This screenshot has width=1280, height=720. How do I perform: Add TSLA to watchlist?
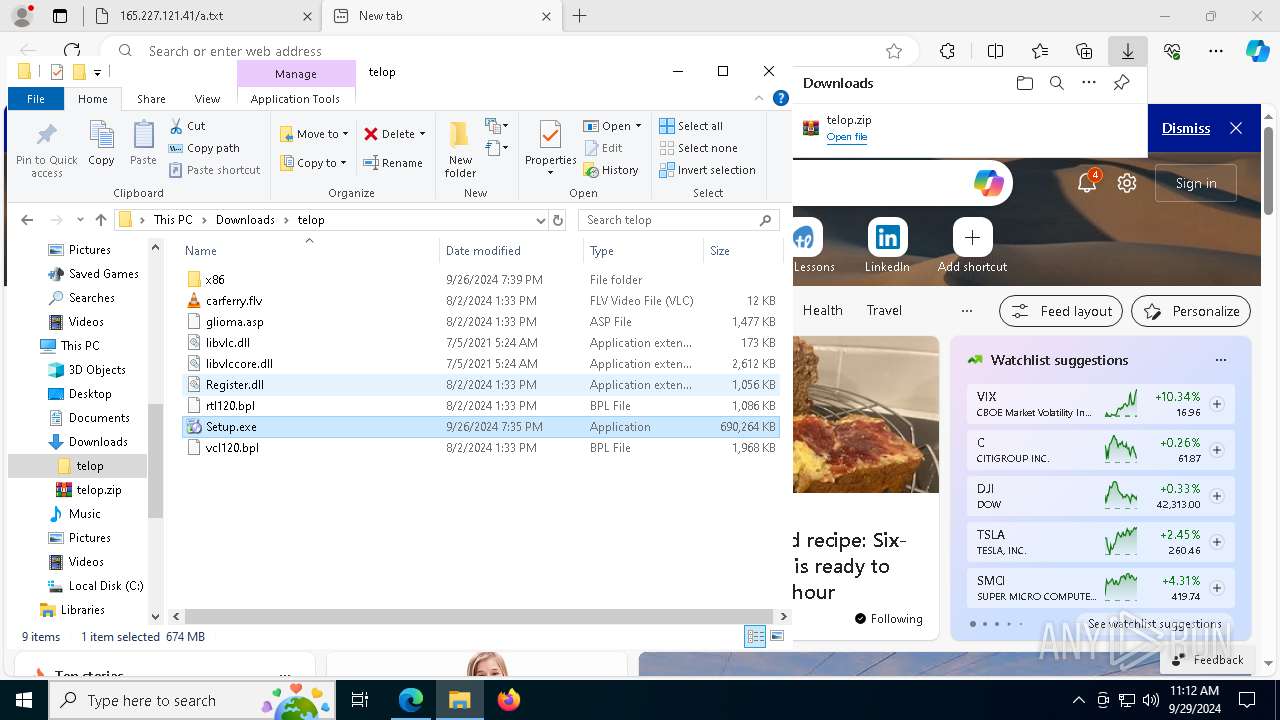pos(1217,542)
